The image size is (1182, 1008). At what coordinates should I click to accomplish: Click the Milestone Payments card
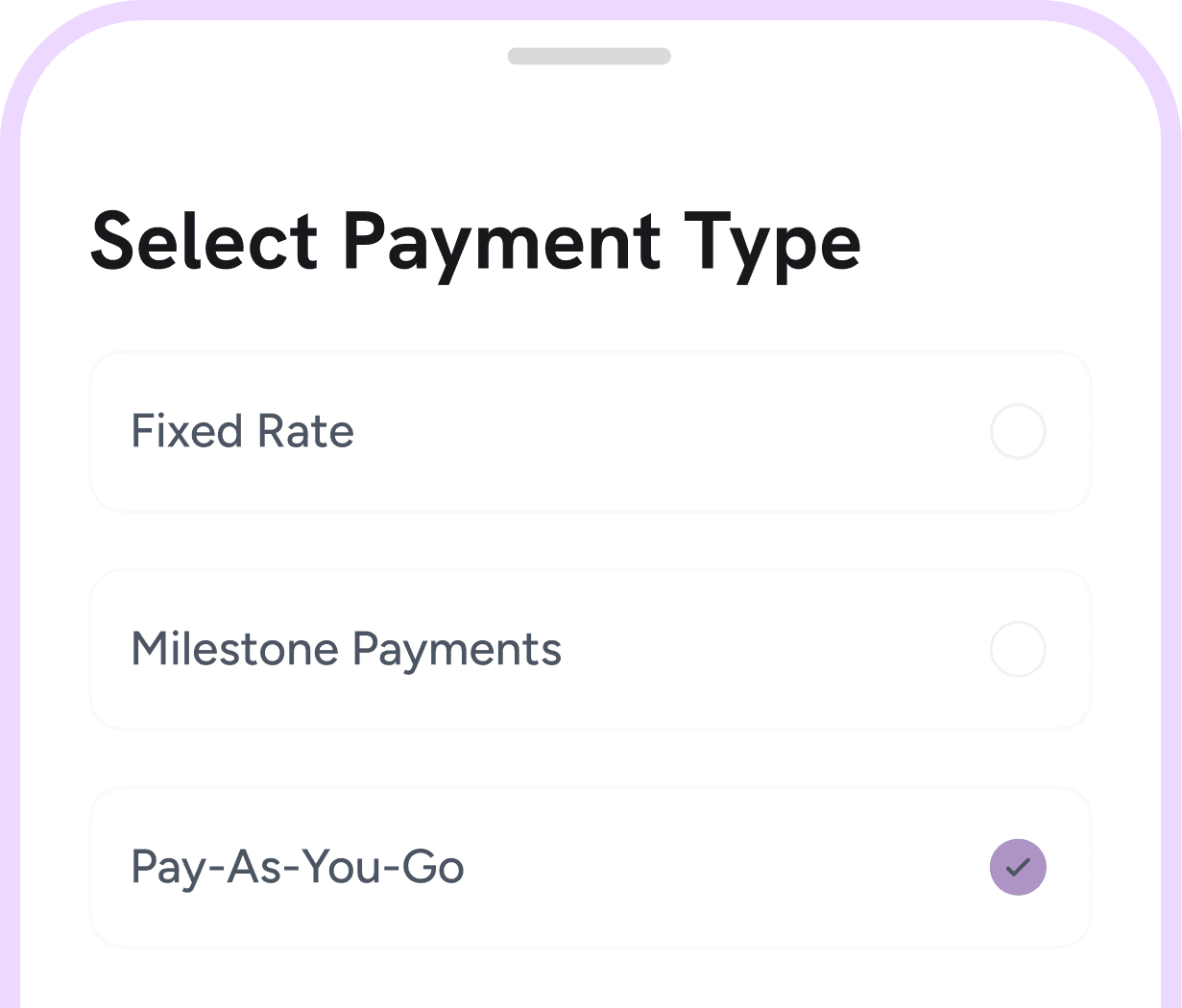[591, 650]
